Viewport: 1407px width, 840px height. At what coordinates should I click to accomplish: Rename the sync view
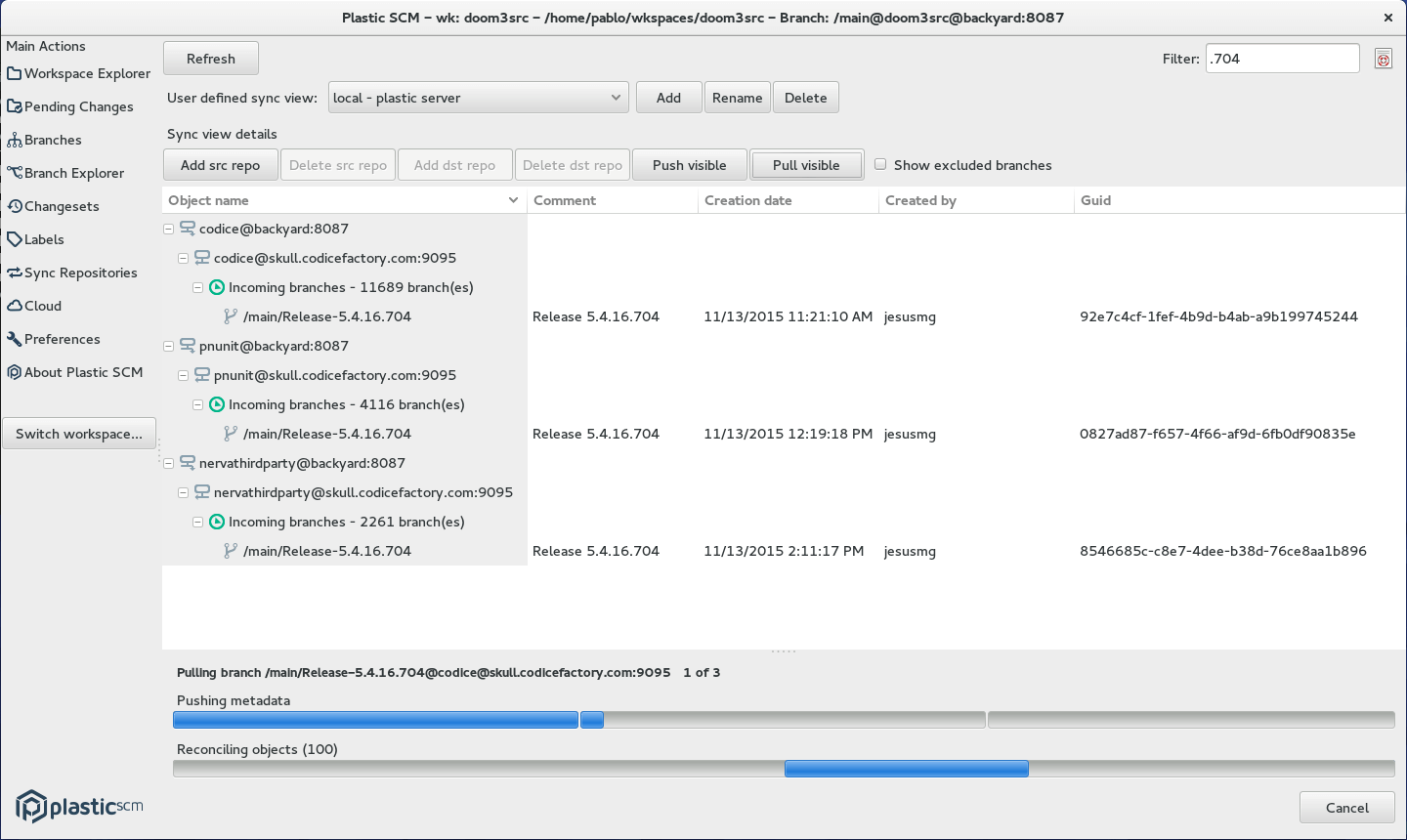point(737,98)
